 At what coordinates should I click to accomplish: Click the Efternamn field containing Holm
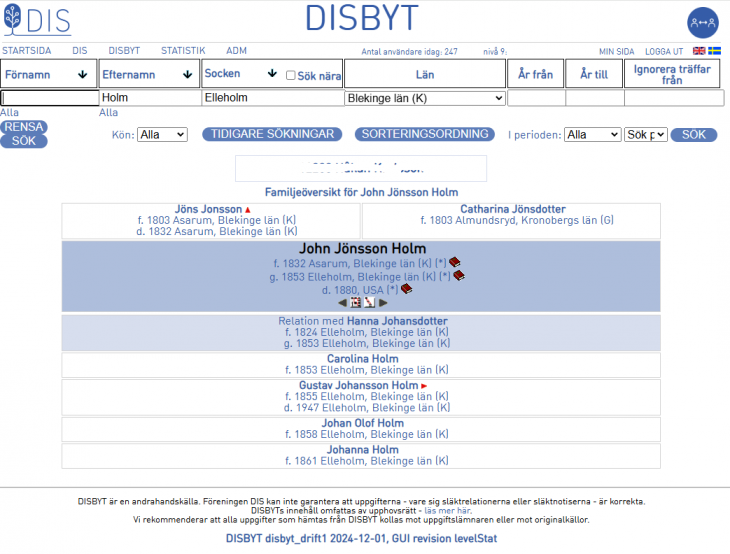point(150,98)
